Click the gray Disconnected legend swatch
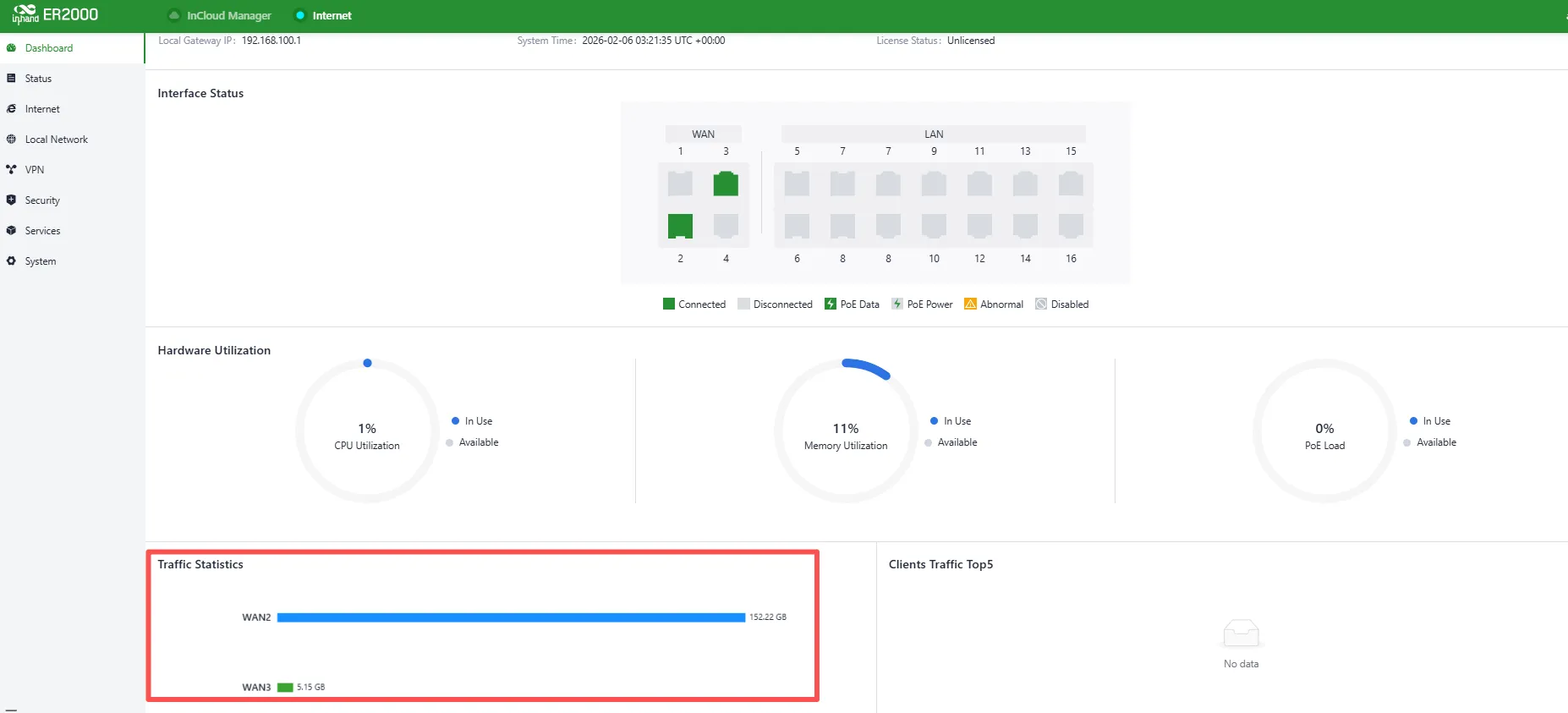Viewport: 1568px width, 713px height. click(x=743, y=304)
